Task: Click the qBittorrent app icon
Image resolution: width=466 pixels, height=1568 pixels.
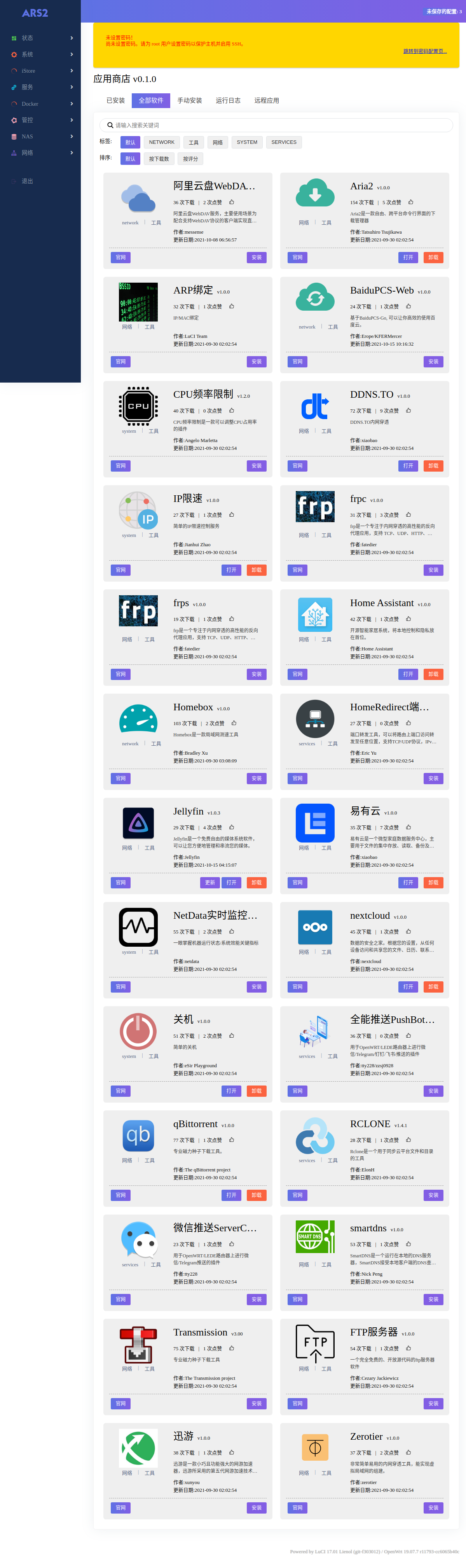Action: pos(138,1135)
